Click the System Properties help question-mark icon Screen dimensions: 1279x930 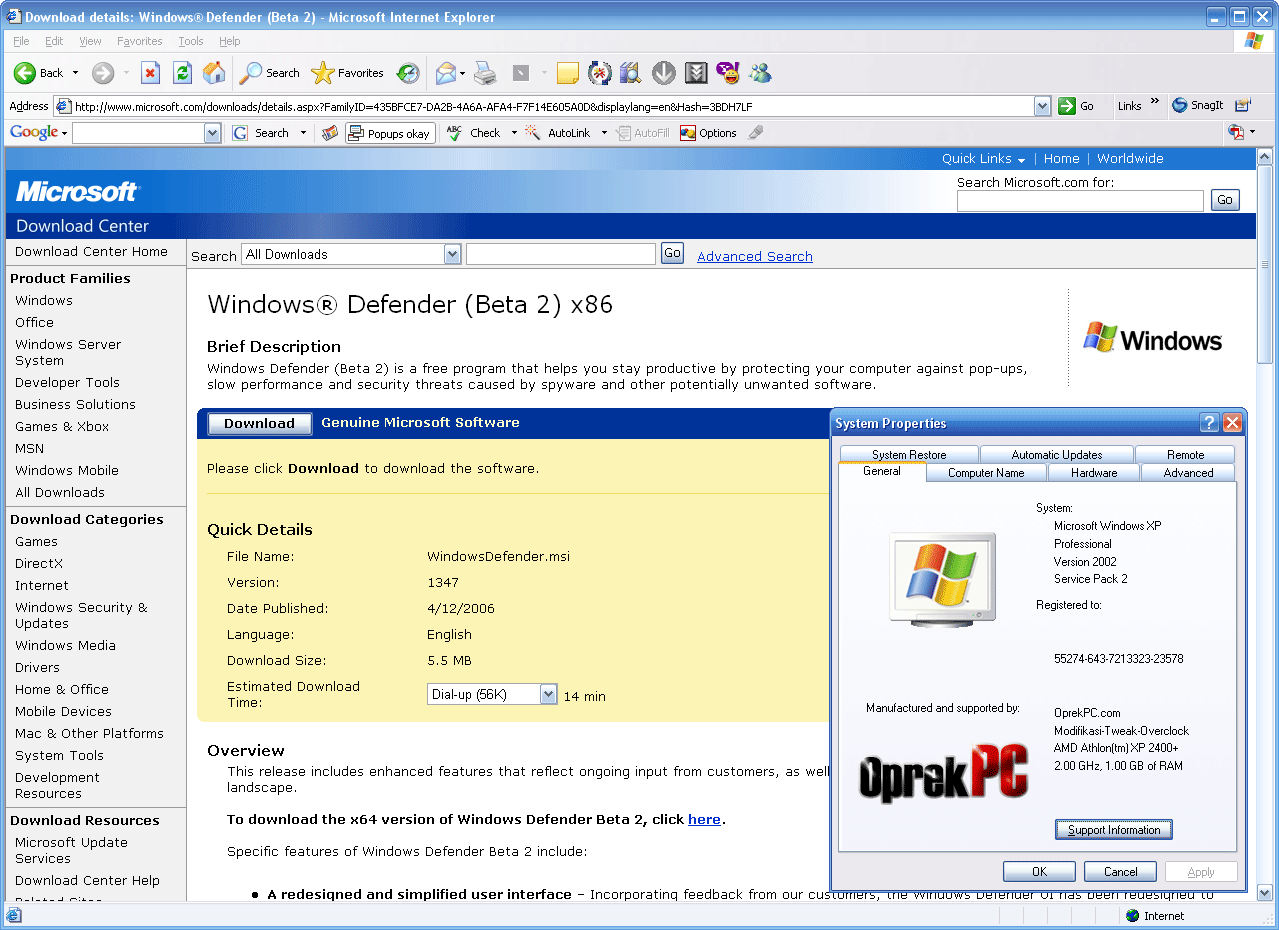[x=1209, y=423]
